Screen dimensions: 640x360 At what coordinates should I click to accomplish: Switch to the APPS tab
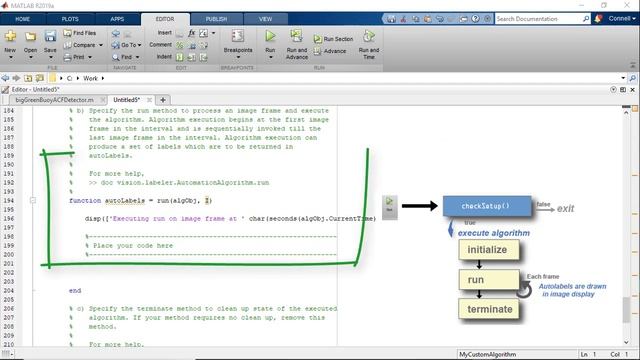(x=117, y=19)
